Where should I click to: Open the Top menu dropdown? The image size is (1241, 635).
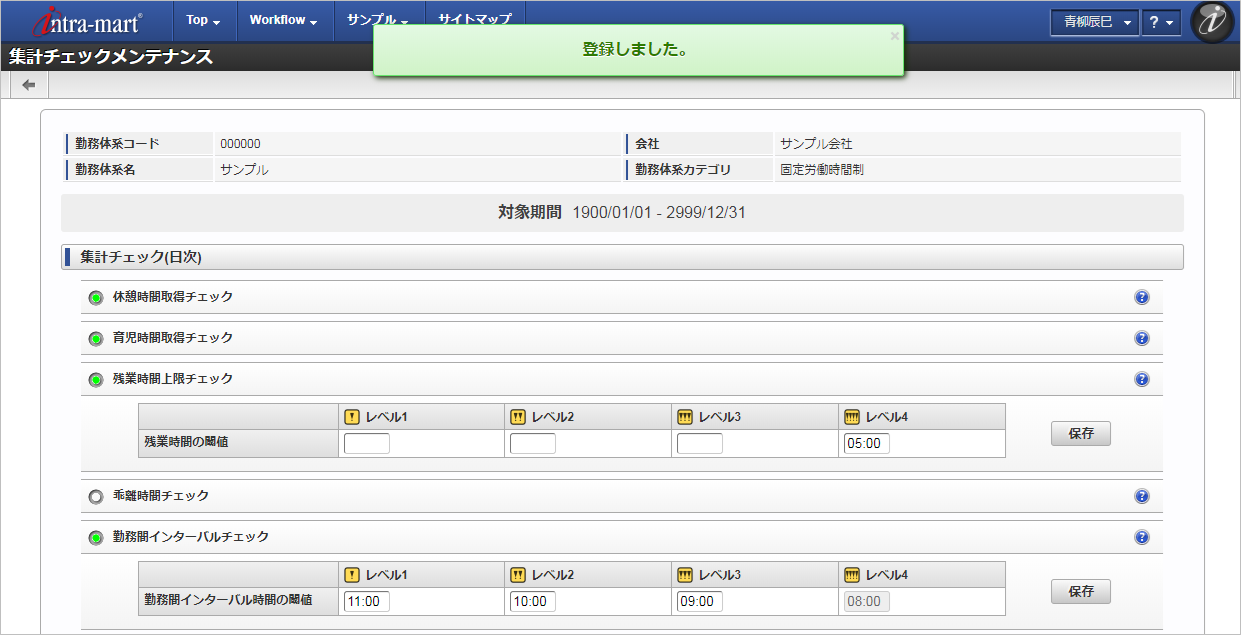pyautogui.click(x=204, y=20)
